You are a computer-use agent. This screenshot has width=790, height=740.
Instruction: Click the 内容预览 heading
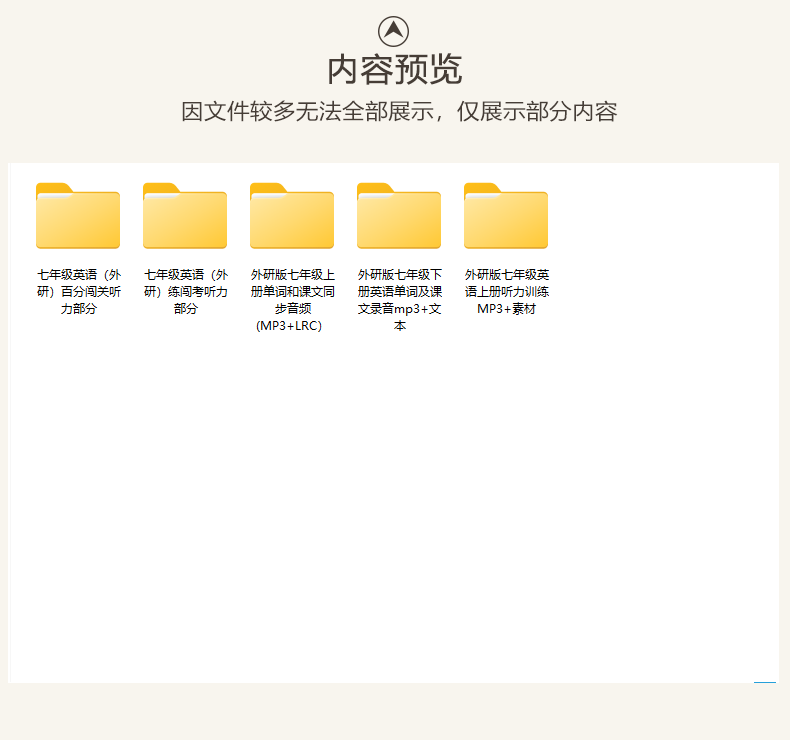pyautogui.click(x=394, y=70)
